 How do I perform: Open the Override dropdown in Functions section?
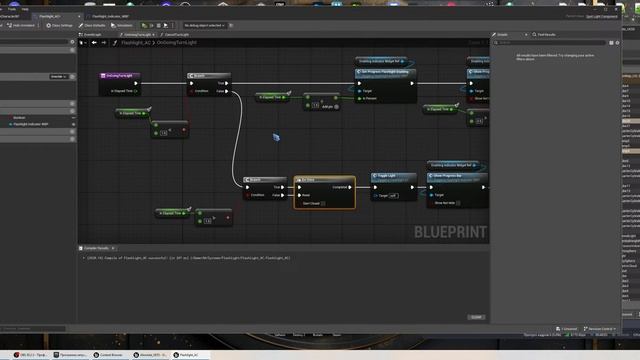[x=59, y=77]
